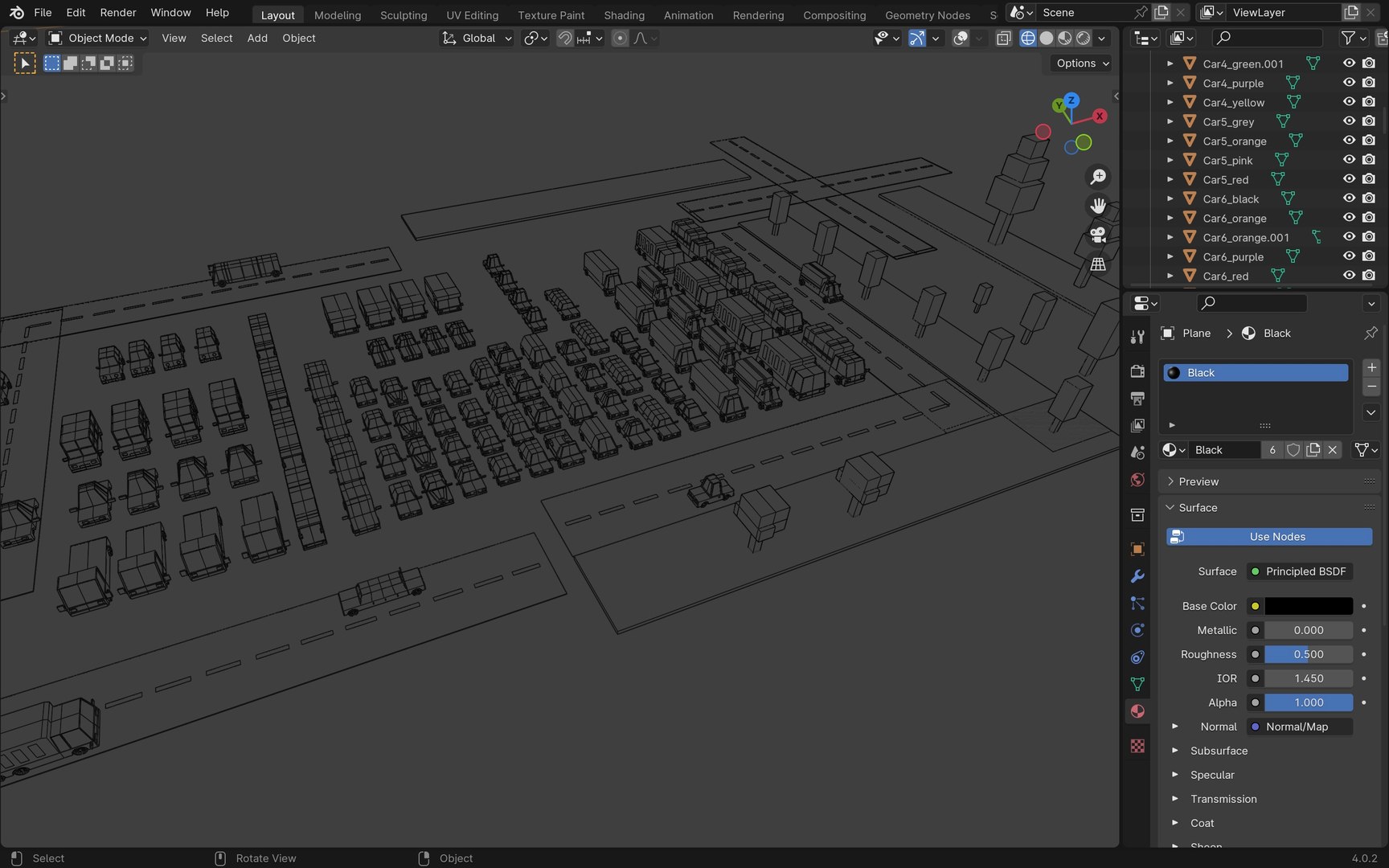Open the Scene properties tab

click(x=1137, y=452)
